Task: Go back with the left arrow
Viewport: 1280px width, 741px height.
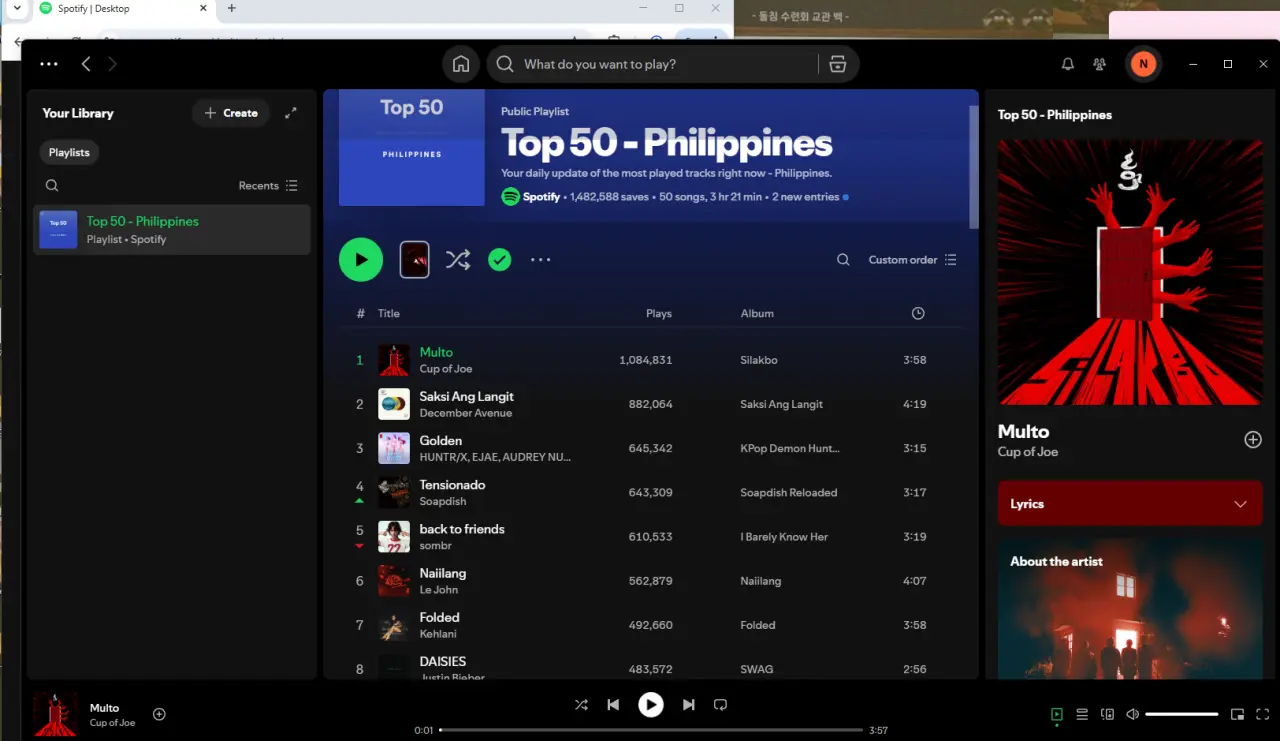Action: click(x=86, y=64)
